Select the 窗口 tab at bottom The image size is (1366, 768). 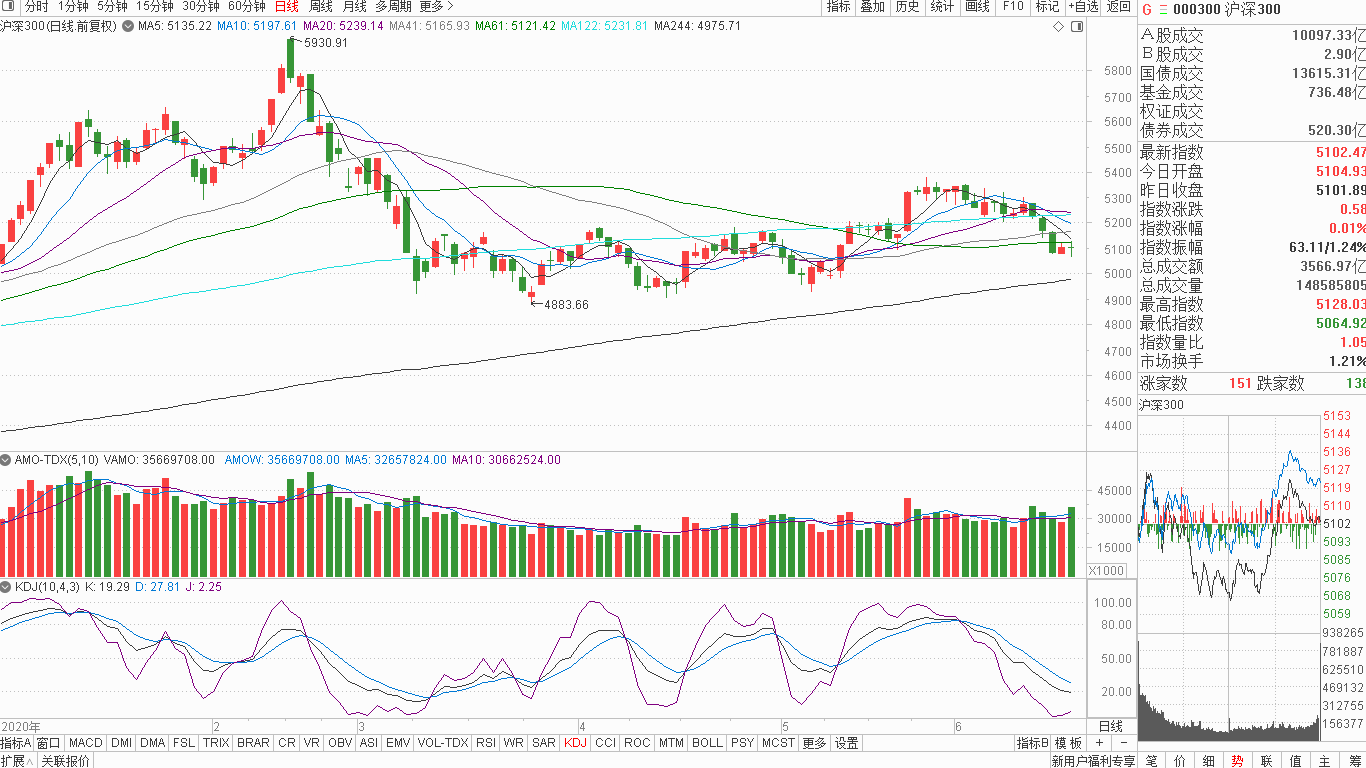(49, 743)
